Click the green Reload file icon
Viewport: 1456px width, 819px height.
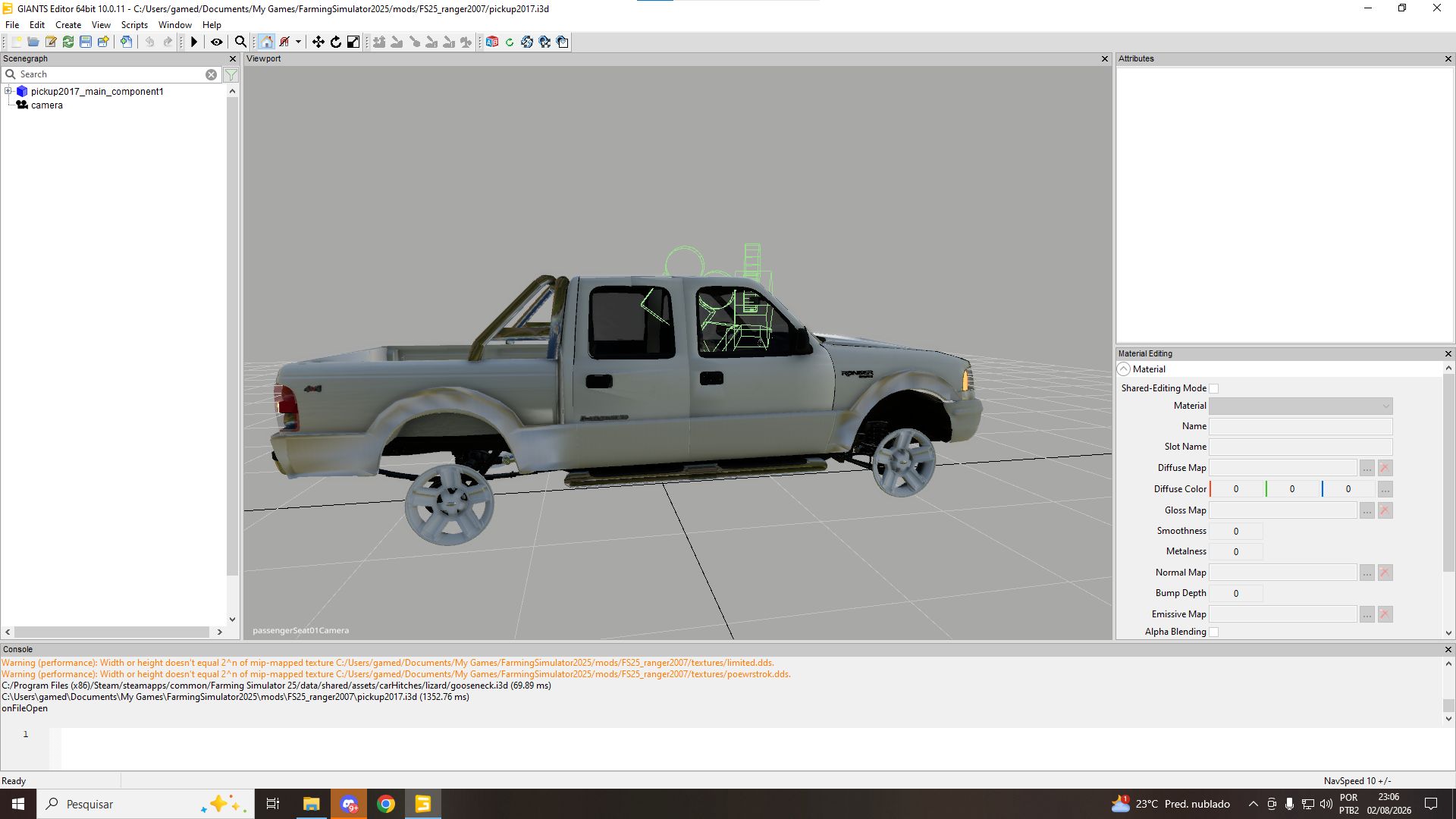click(x=68, y=42)
